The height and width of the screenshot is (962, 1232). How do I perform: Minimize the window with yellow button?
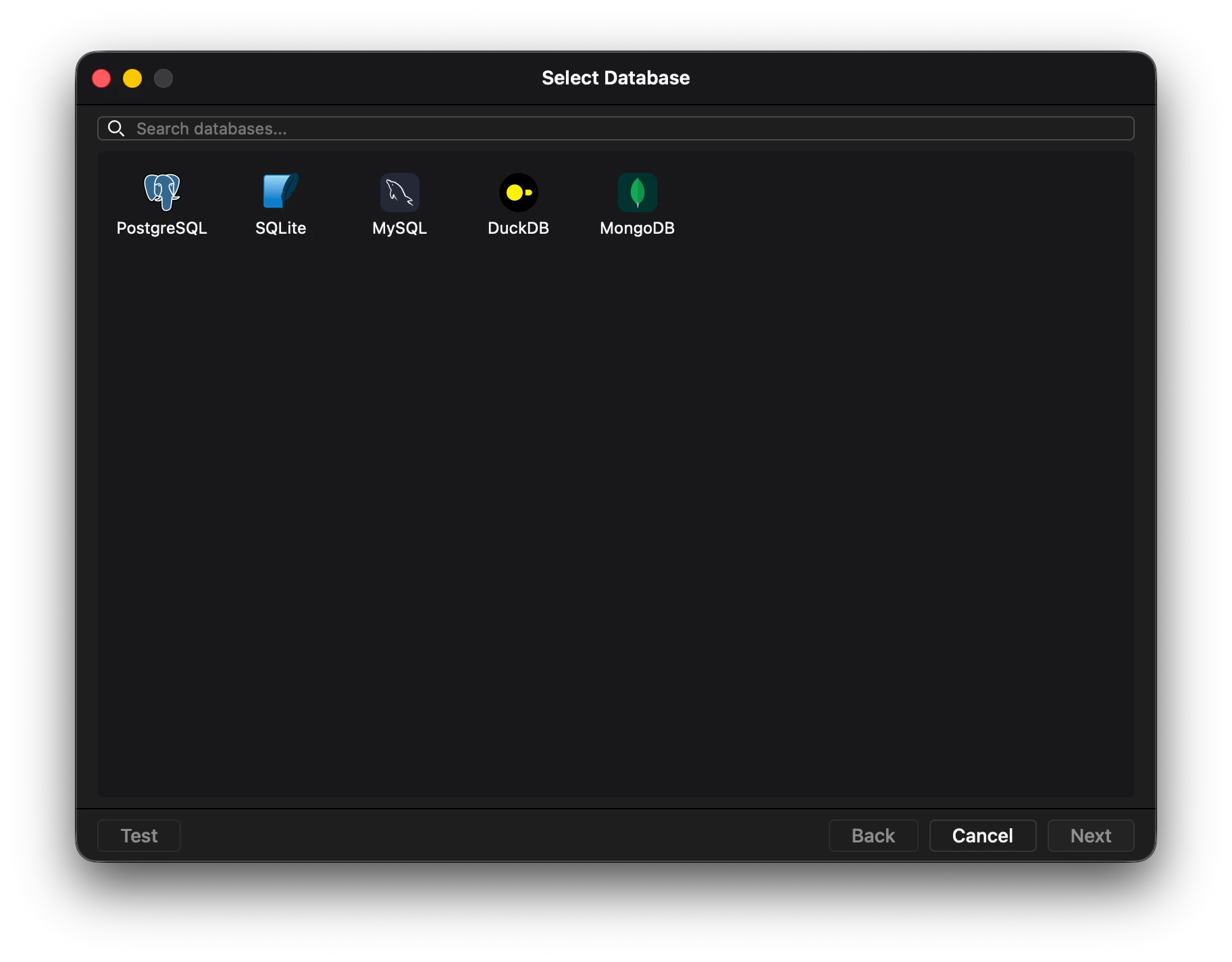coord(132,78)
